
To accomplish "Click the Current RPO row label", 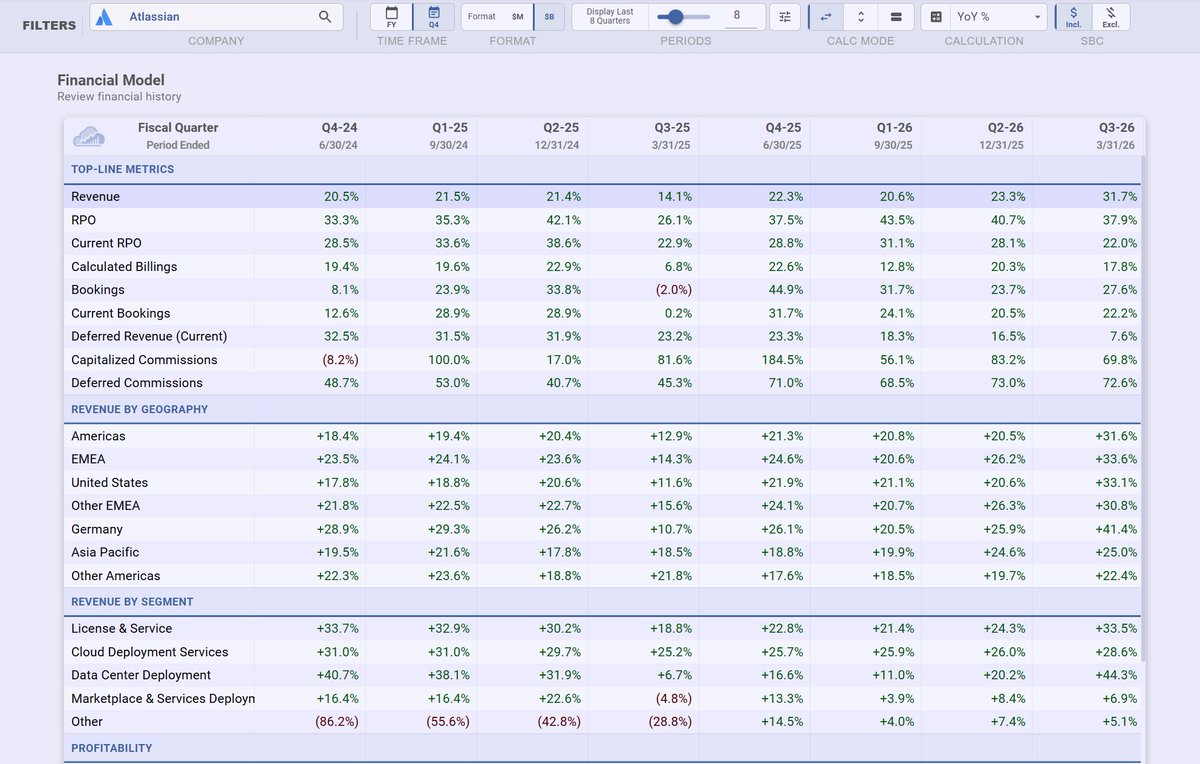I will click(x=106, y=243).
